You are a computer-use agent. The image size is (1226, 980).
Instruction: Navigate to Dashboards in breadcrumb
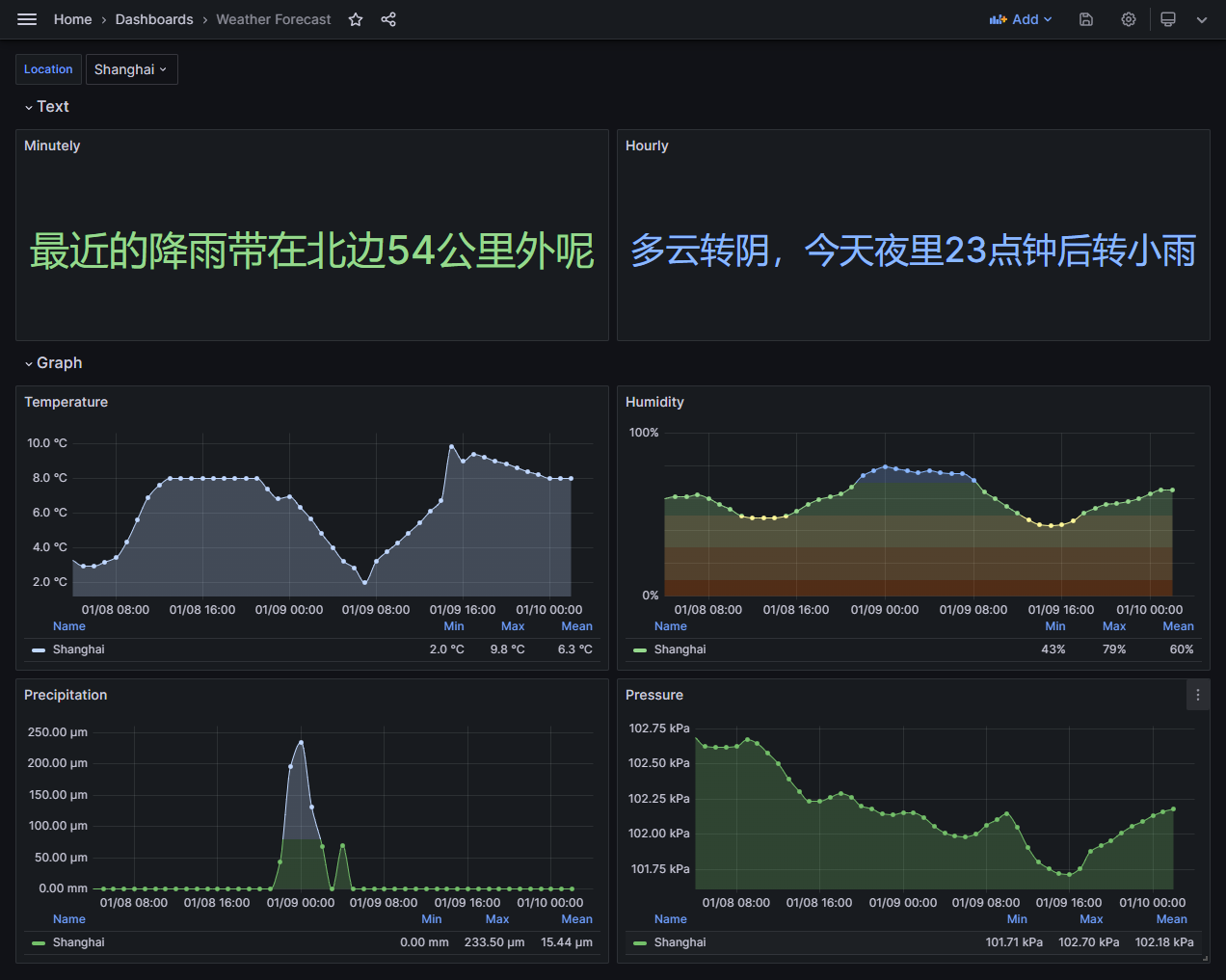(154, 19)
